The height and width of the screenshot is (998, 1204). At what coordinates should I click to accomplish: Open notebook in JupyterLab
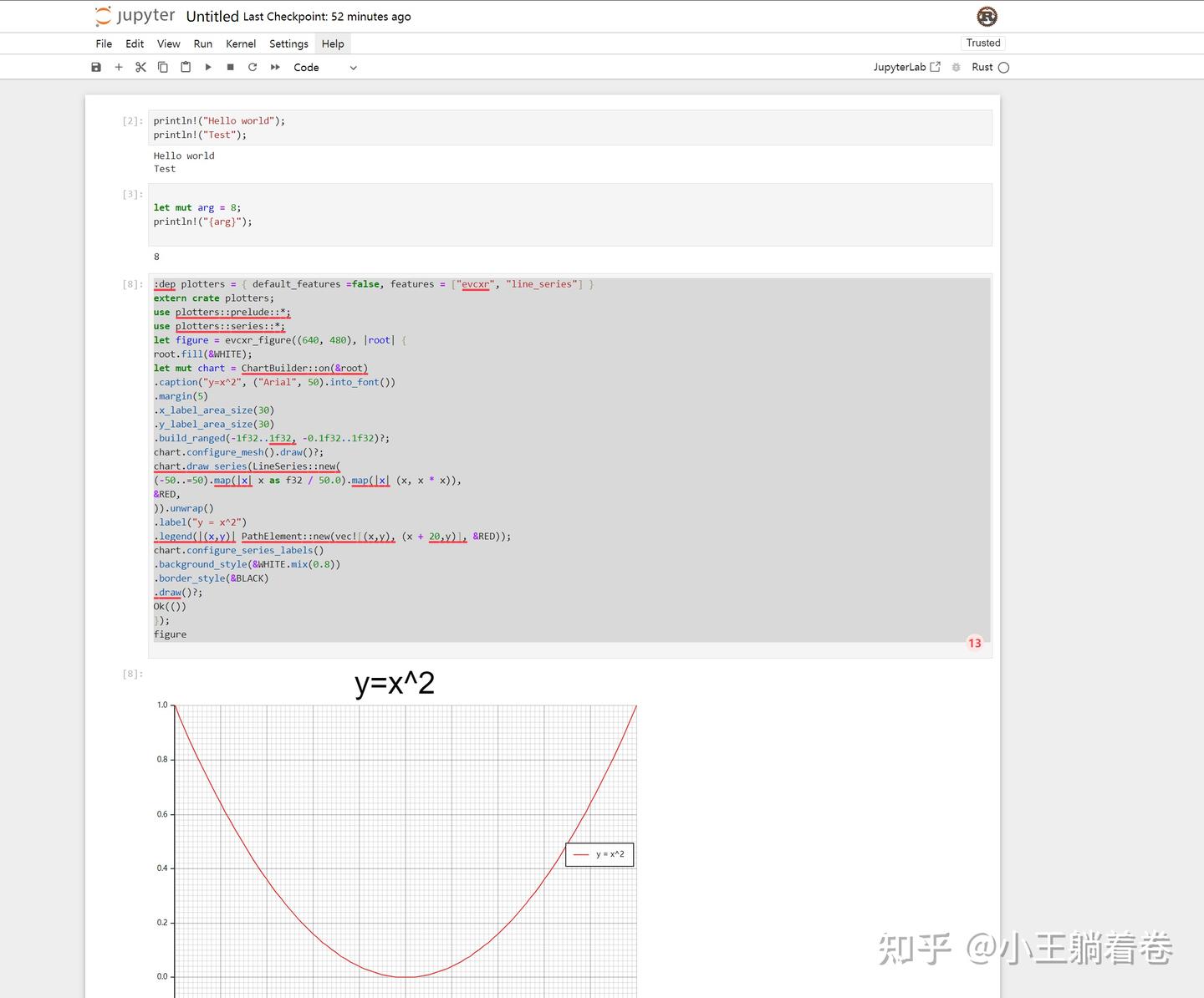pyautogui.click(x=907, y=67)
